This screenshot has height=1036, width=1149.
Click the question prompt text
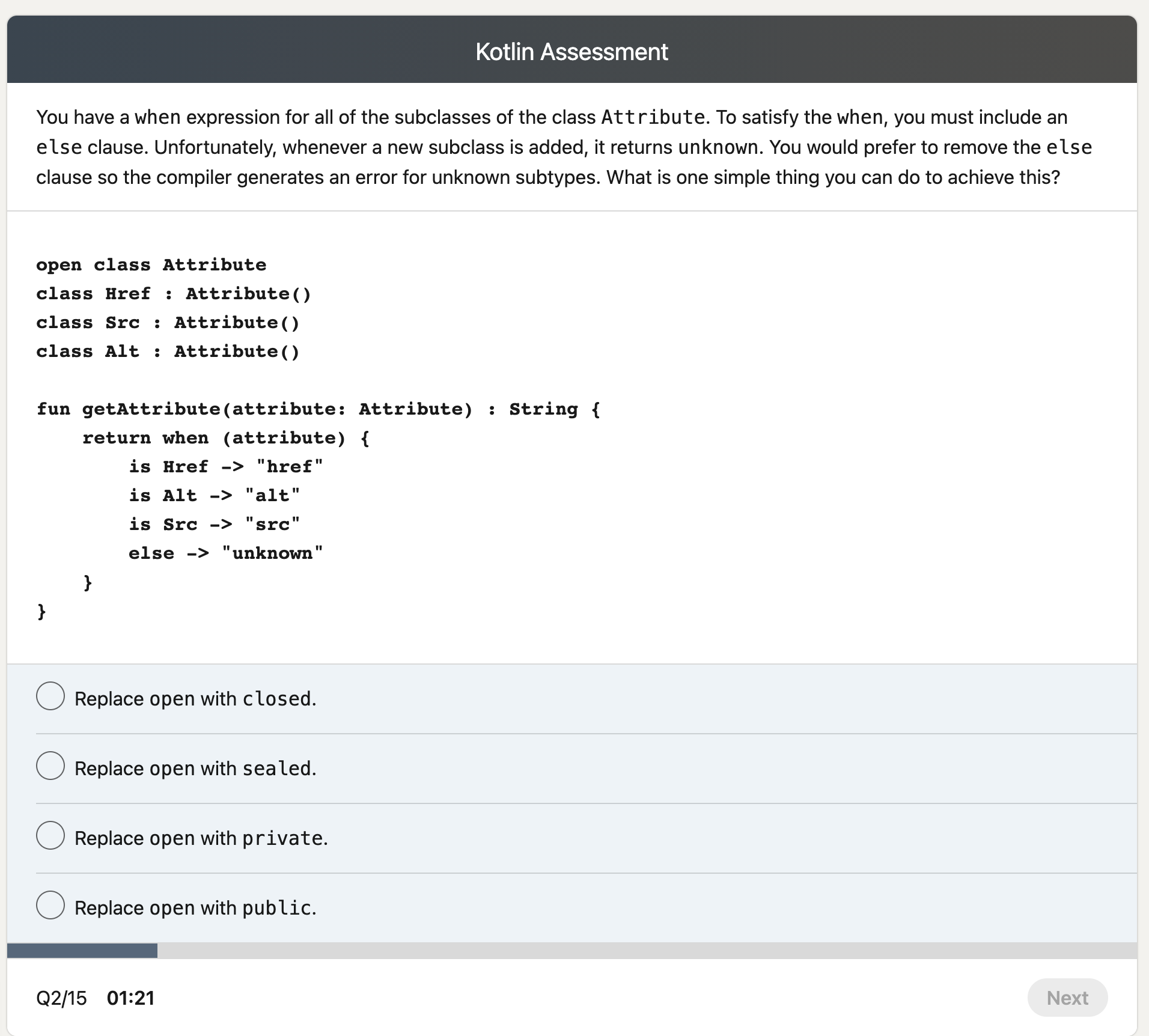click(x=565, y=147)
